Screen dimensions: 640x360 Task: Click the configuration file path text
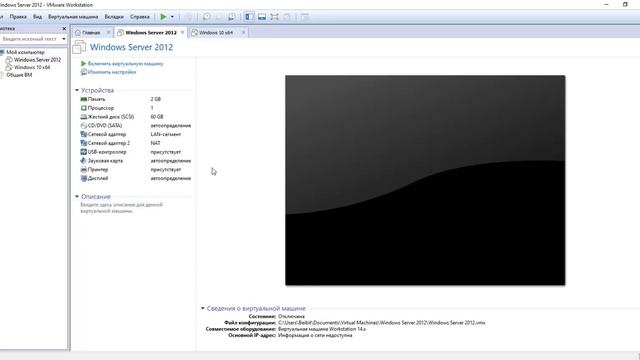click(x=382, y=322)
